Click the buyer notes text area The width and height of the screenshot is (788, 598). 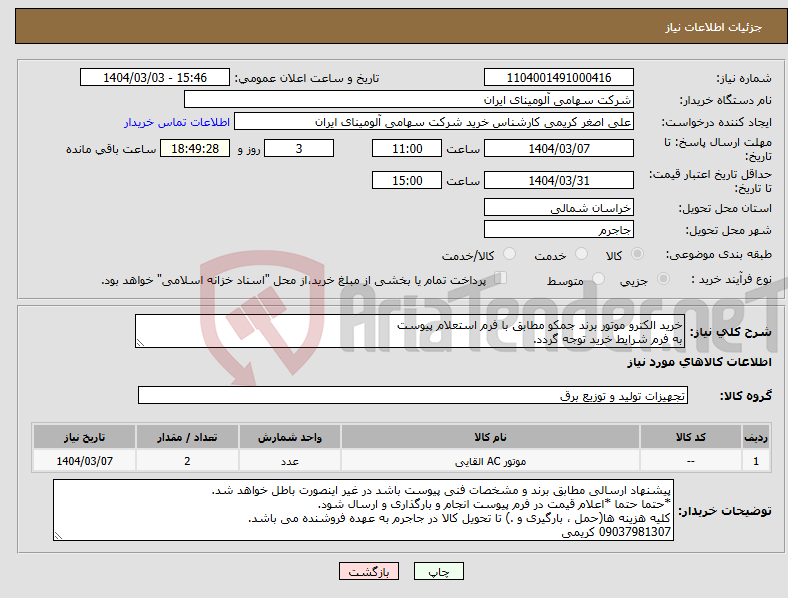pos(363,510)
